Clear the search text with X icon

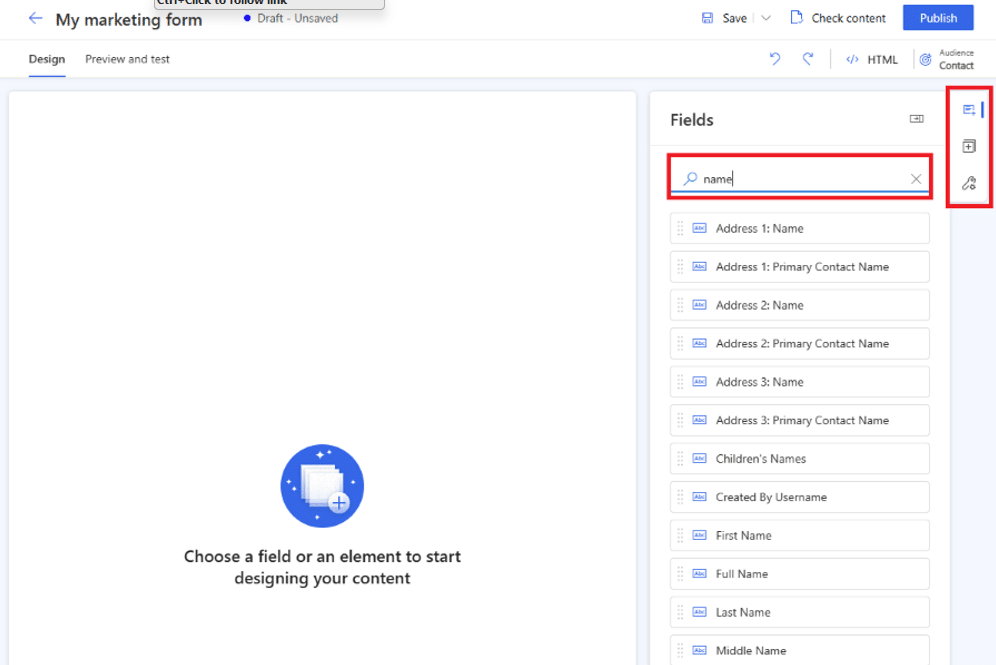click(916, 179)
